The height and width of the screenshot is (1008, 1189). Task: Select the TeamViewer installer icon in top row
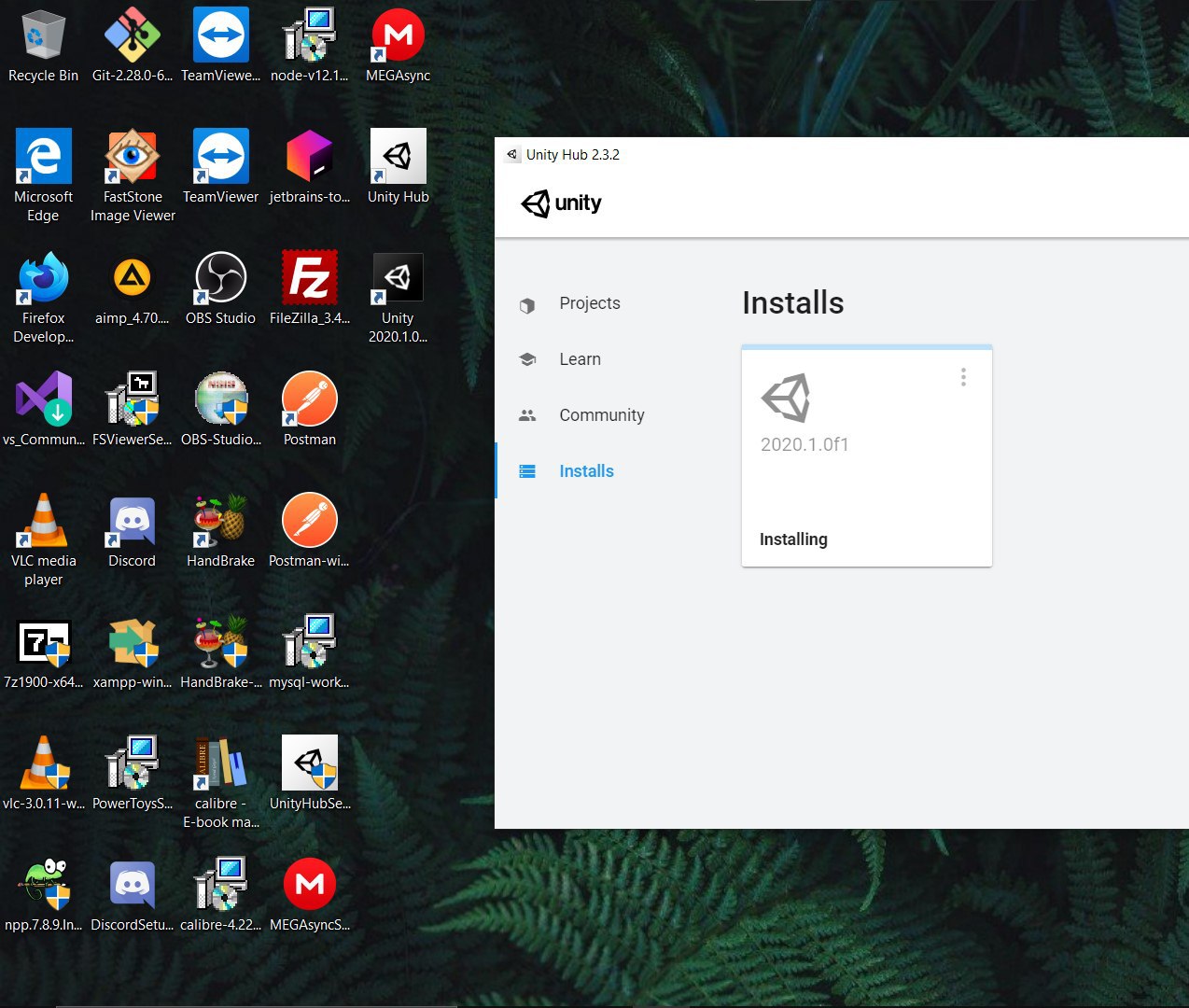coord(221,45)
